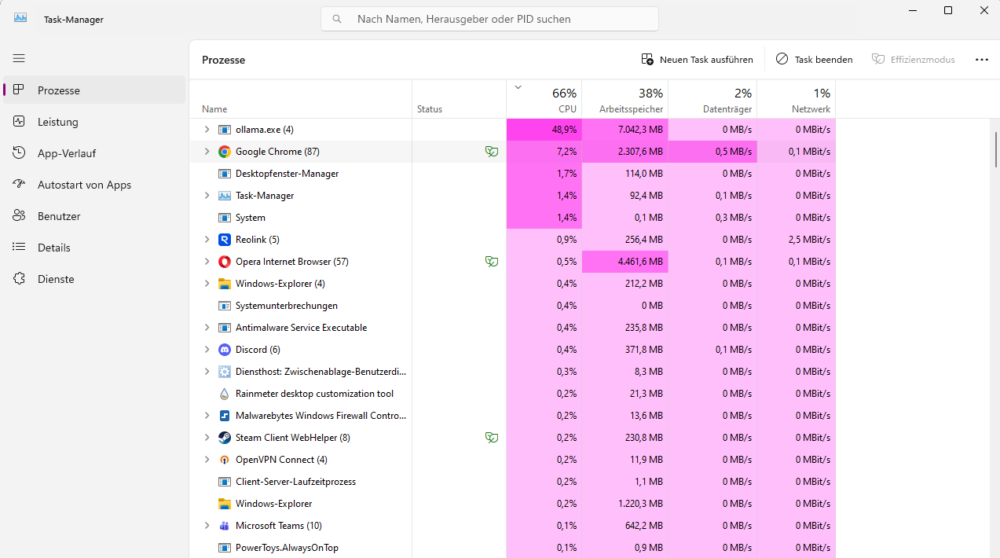Click the Discord app icon
Screen dimensions: 1000x558
224,349
